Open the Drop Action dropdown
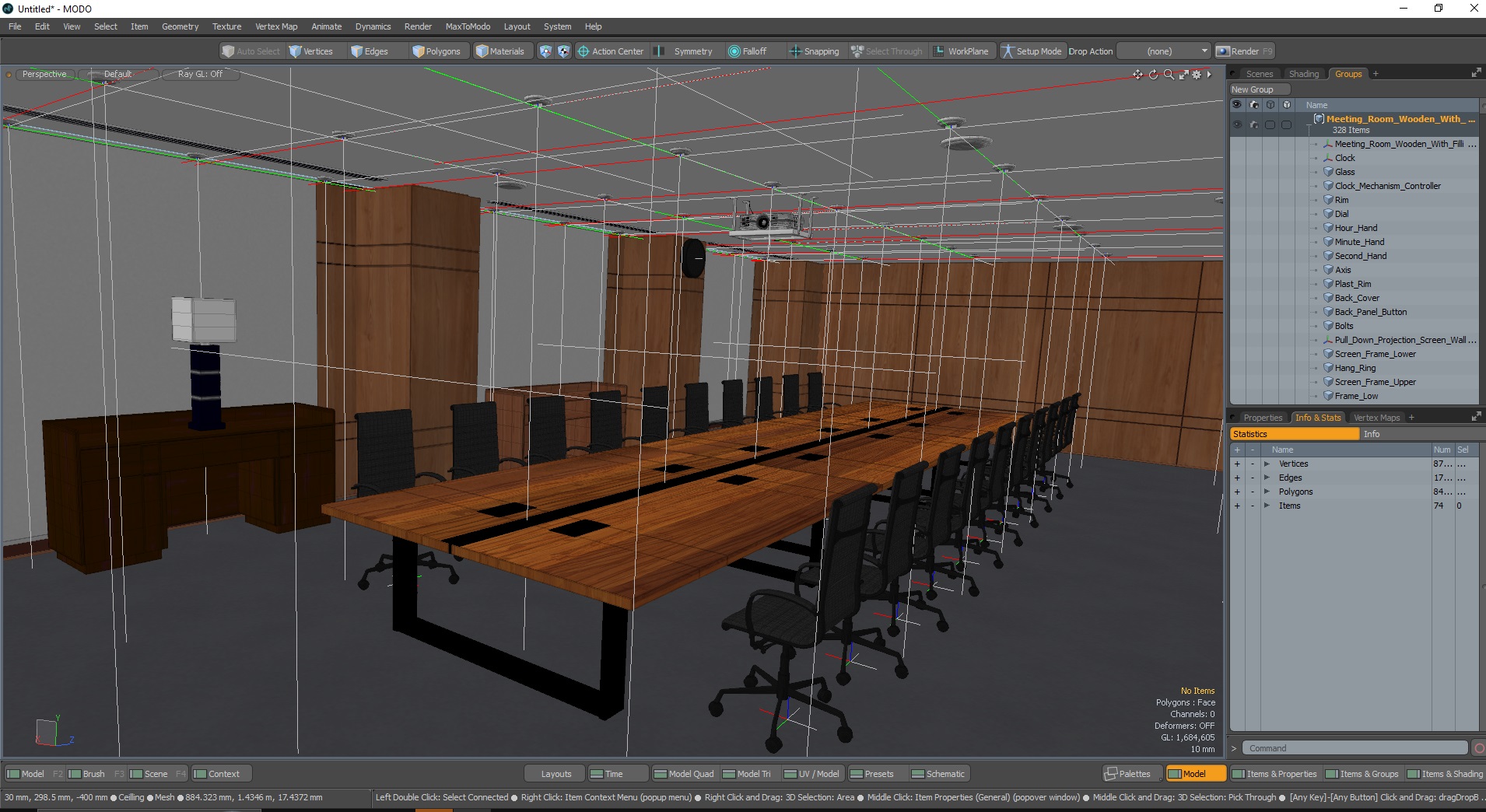Screen dimensions: 1486x812 click(x=1163, y=51)
